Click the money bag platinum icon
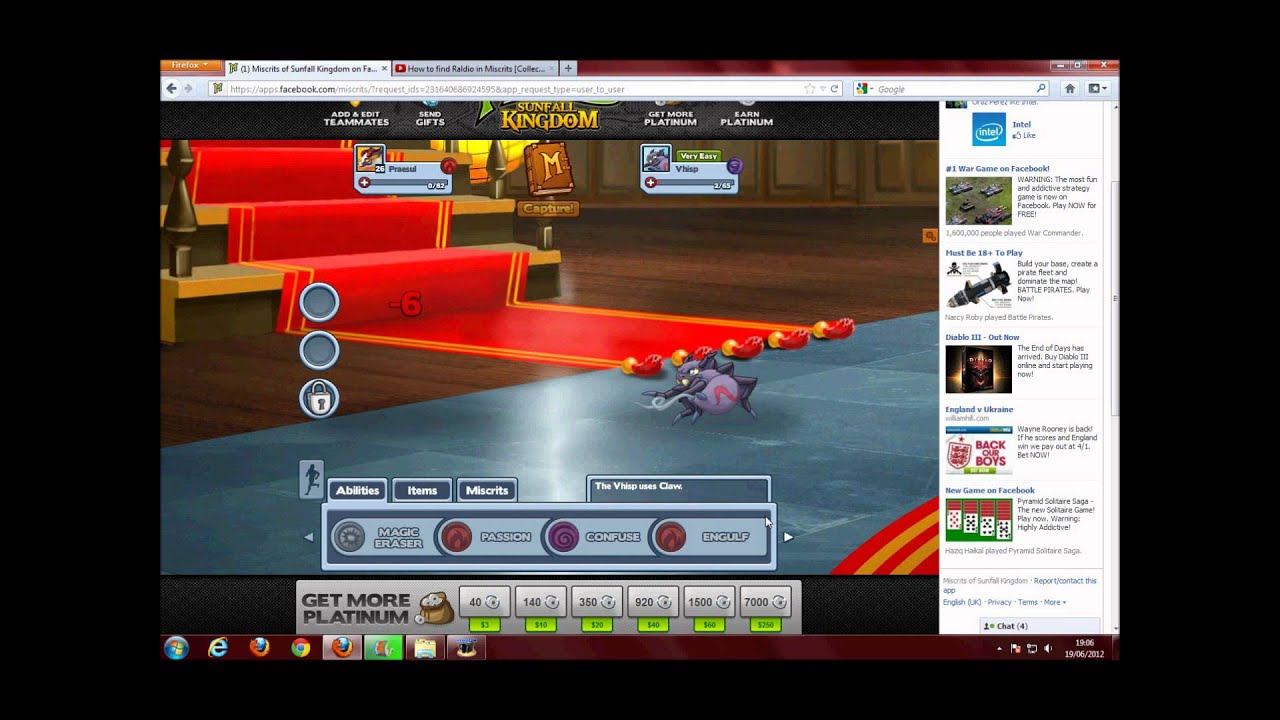 (x=434, y=606)
